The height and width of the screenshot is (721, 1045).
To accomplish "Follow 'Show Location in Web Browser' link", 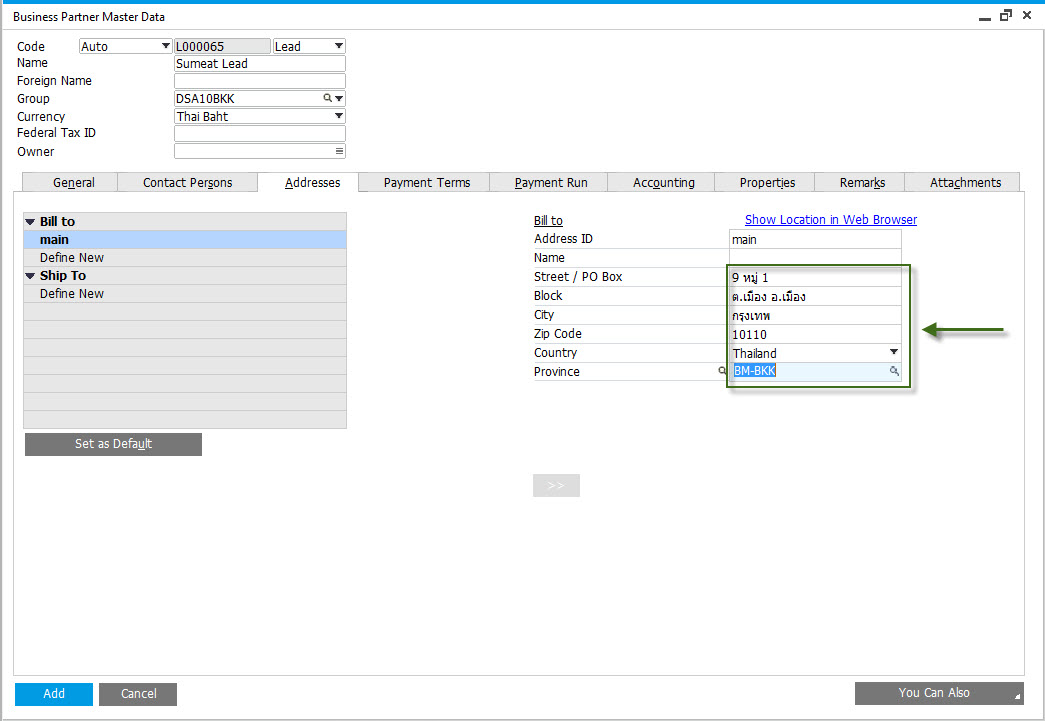I will pos(830,219).
